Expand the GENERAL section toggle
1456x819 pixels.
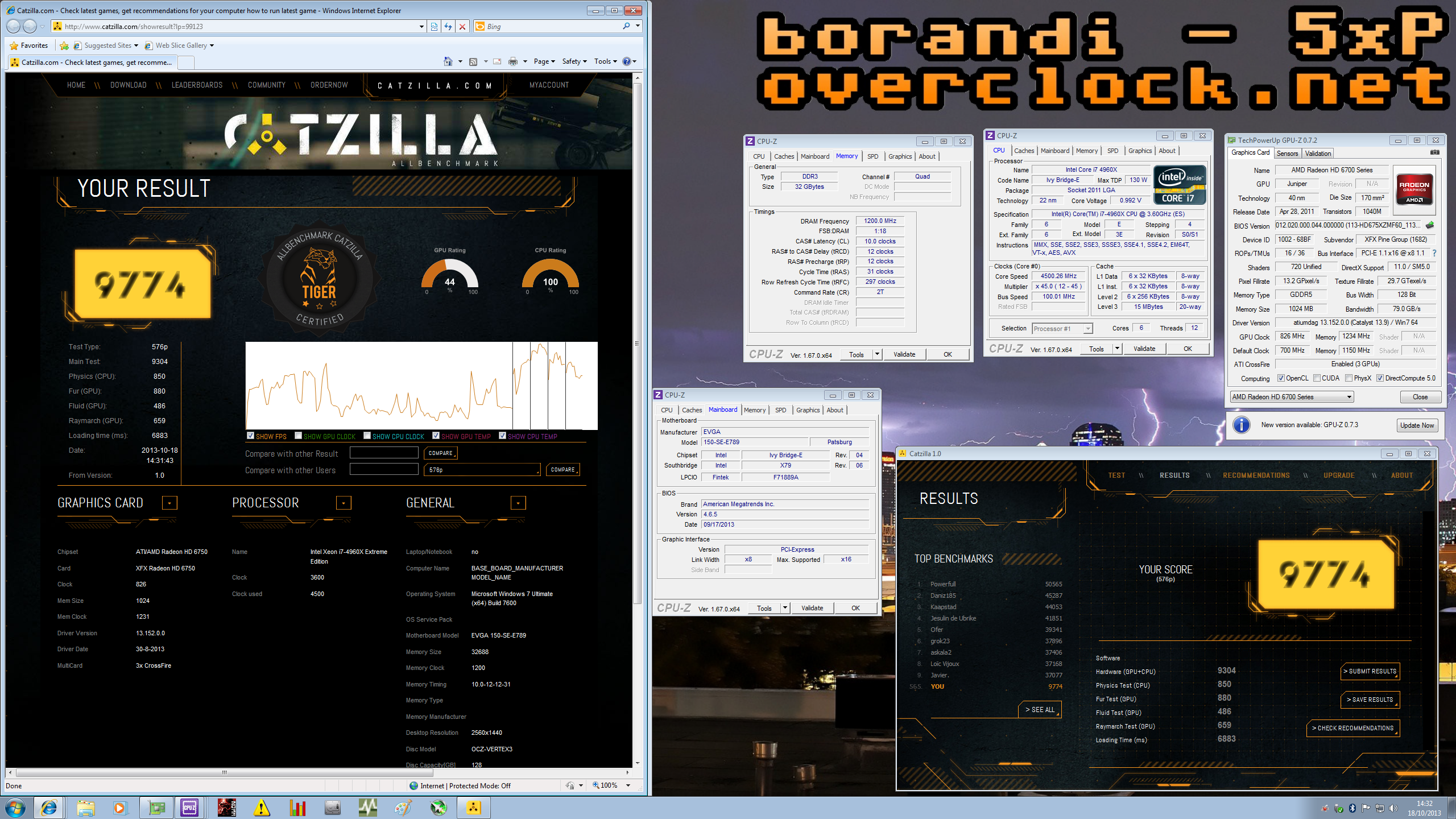click(518, 503)
